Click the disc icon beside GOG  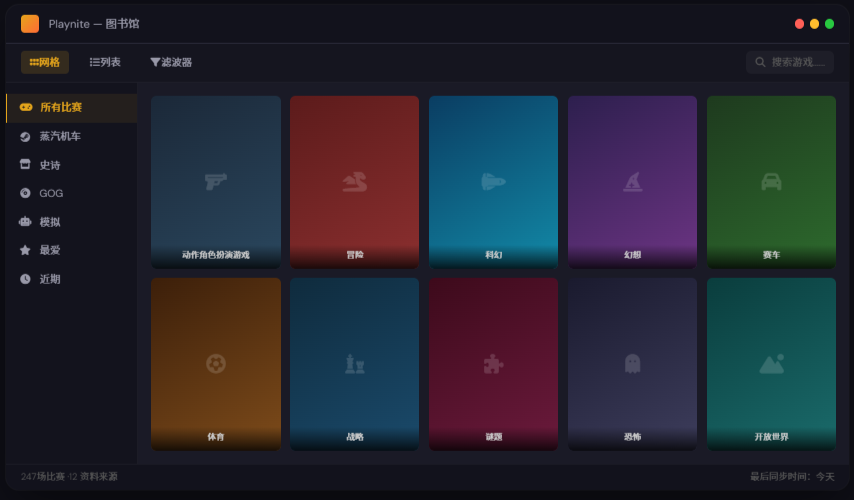coord(25,193)
